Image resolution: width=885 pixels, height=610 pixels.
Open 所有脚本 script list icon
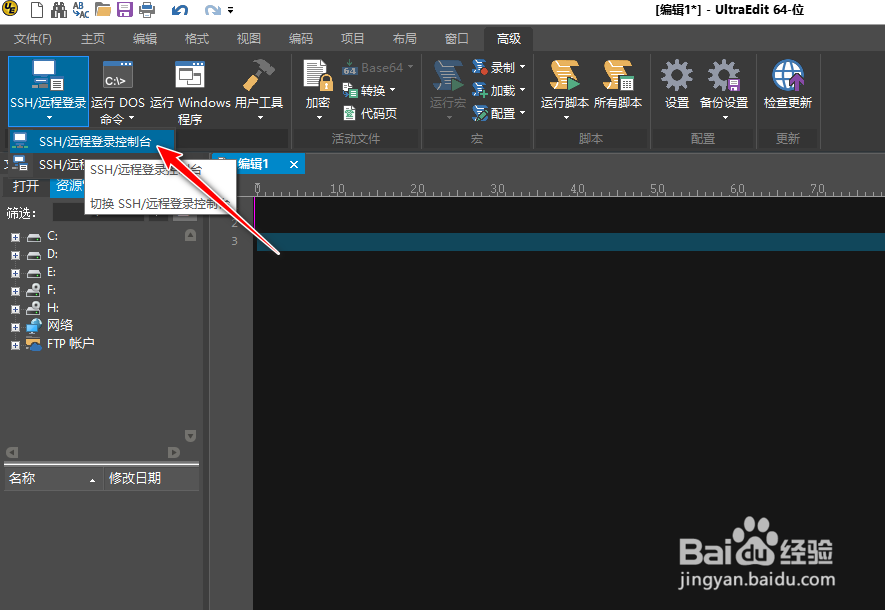tap(618, 76)
